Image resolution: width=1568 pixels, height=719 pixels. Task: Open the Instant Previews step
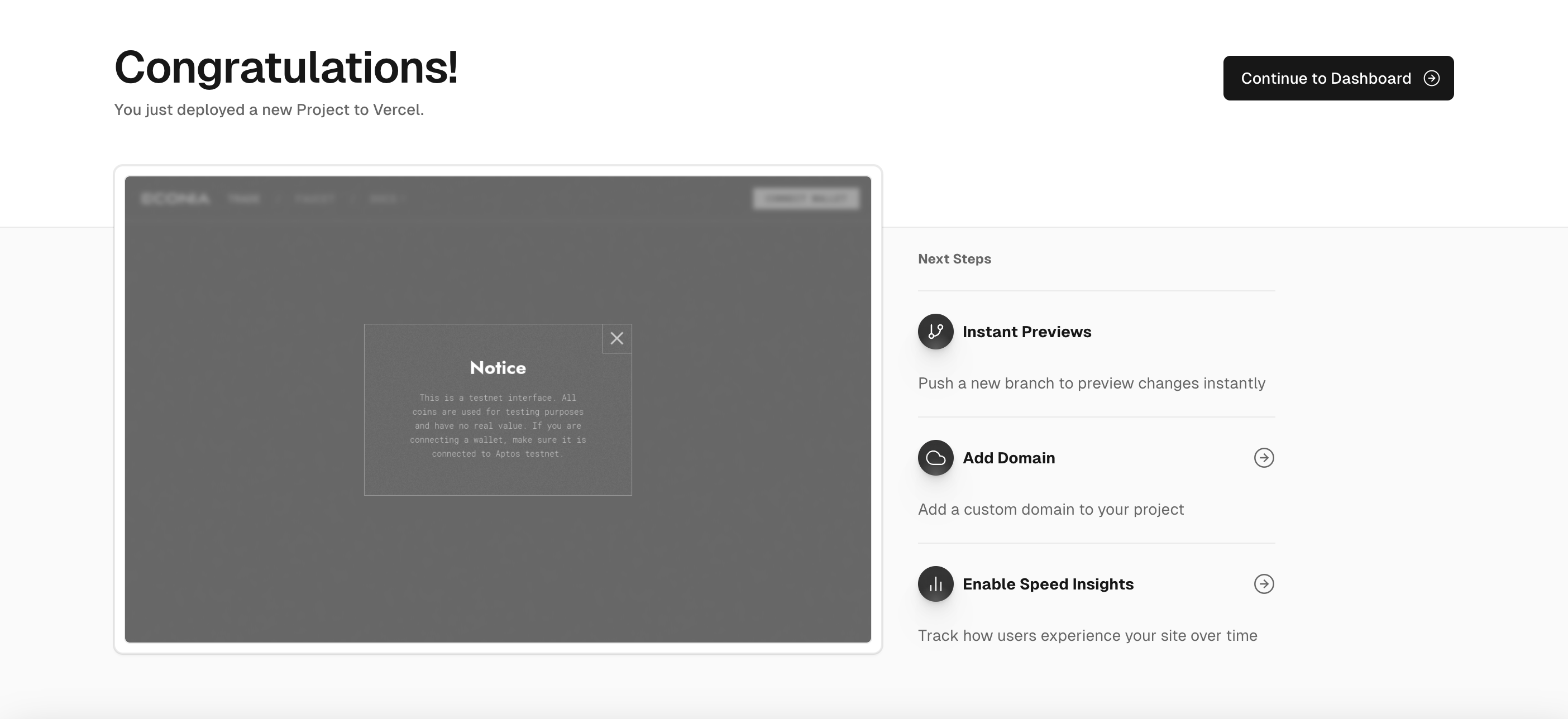click(1026, 332)
